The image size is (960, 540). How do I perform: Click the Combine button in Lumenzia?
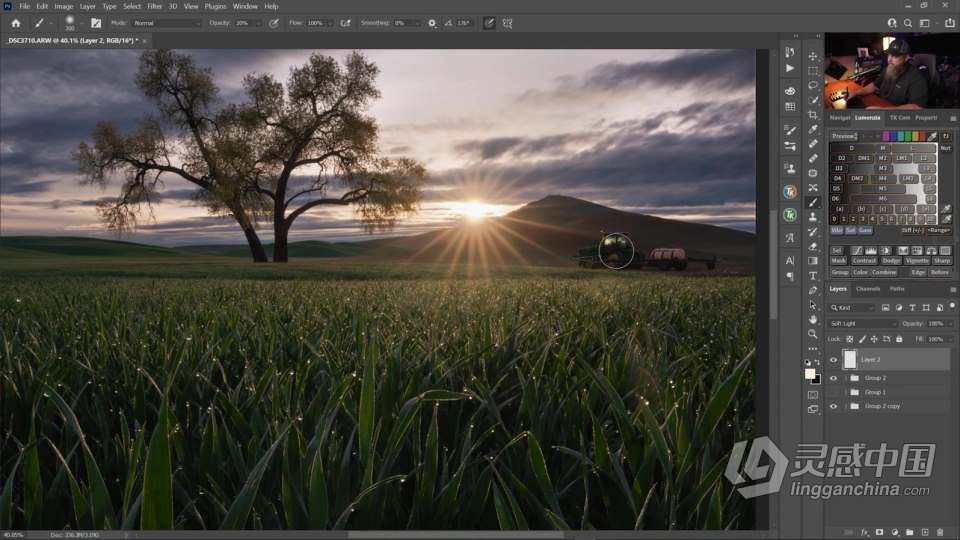(x=883, y=272)
